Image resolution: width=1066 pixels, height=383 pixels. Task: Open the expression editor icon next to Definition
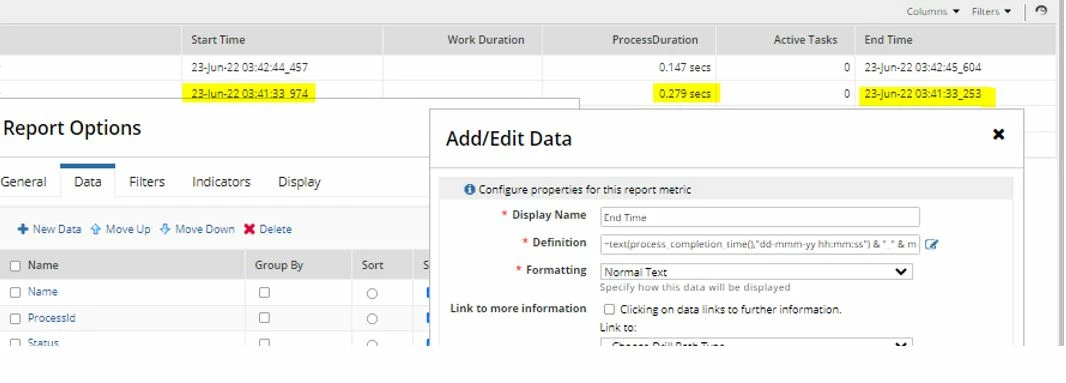coord(931,244)
